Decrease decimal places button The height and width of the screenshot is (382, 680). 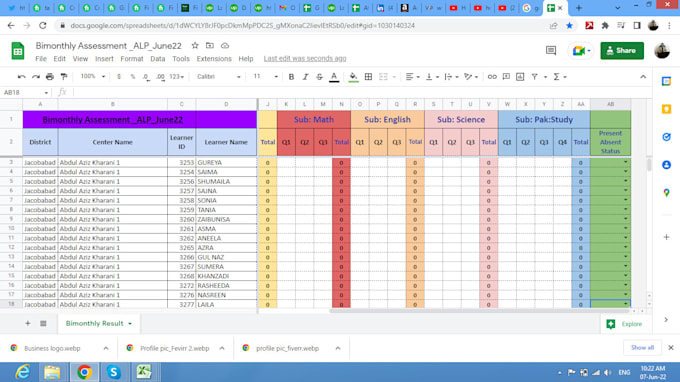tap(146, 77)
